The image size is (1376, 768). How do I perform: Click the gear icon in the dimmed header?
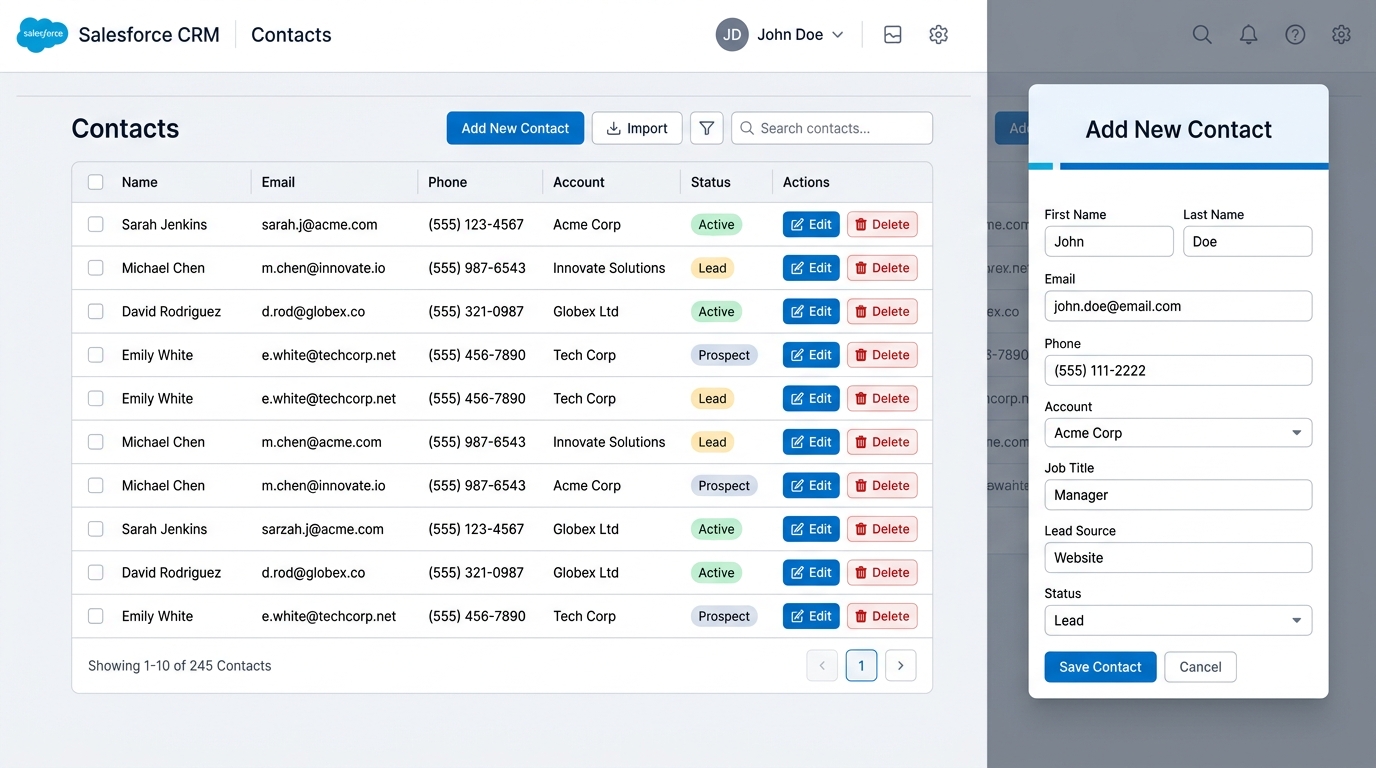[x=1341, y=34]
